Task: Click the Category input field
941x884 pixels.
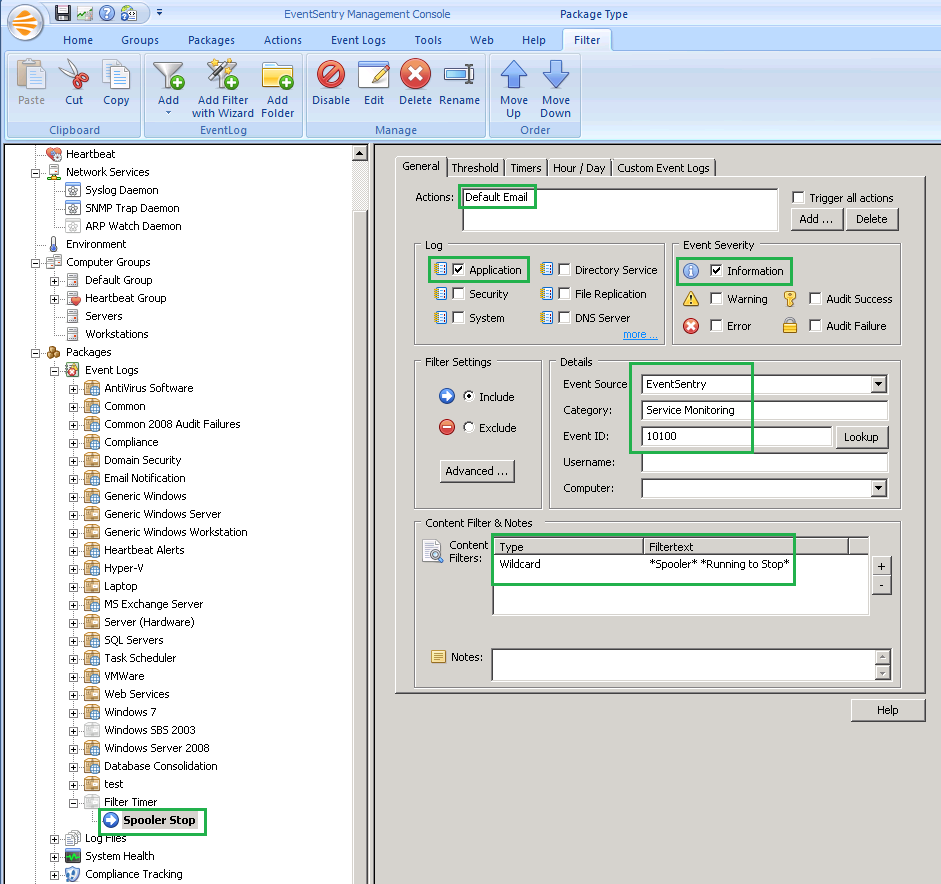Action: [x=764, y=410]
